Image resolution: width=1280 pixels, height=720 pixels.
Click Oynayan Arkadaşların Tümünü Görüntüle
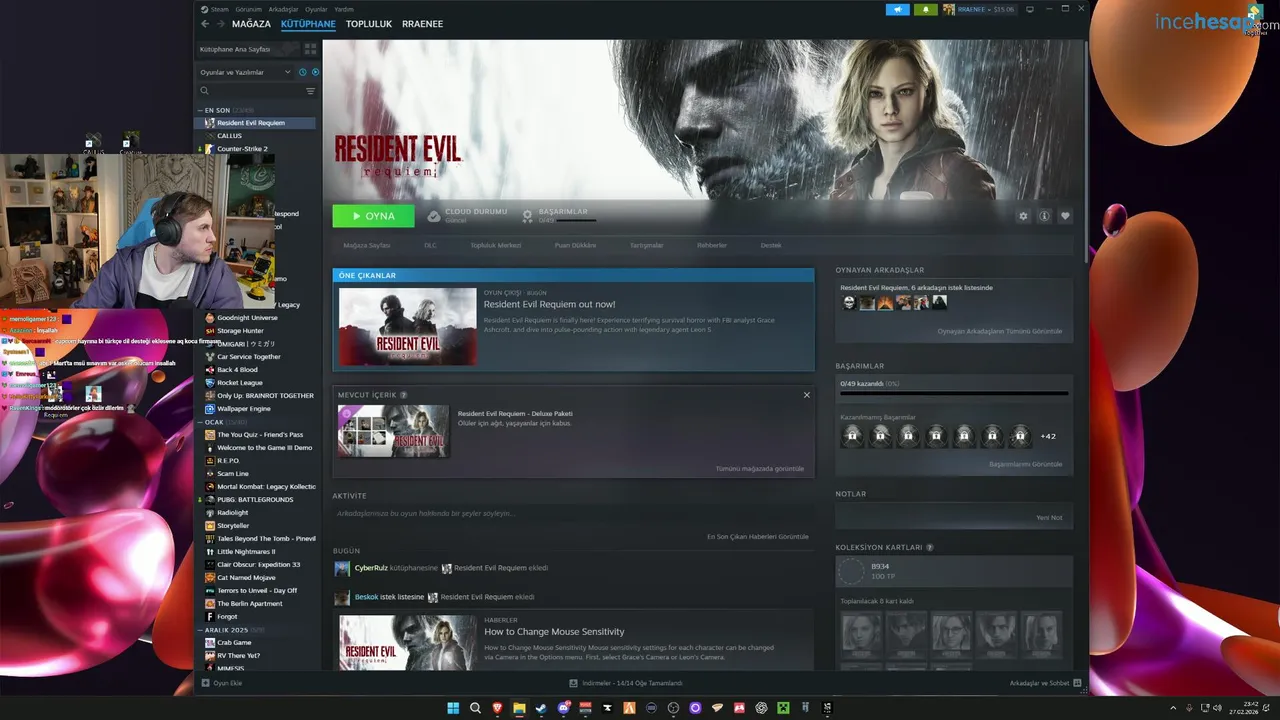[x=1000, y=331]
